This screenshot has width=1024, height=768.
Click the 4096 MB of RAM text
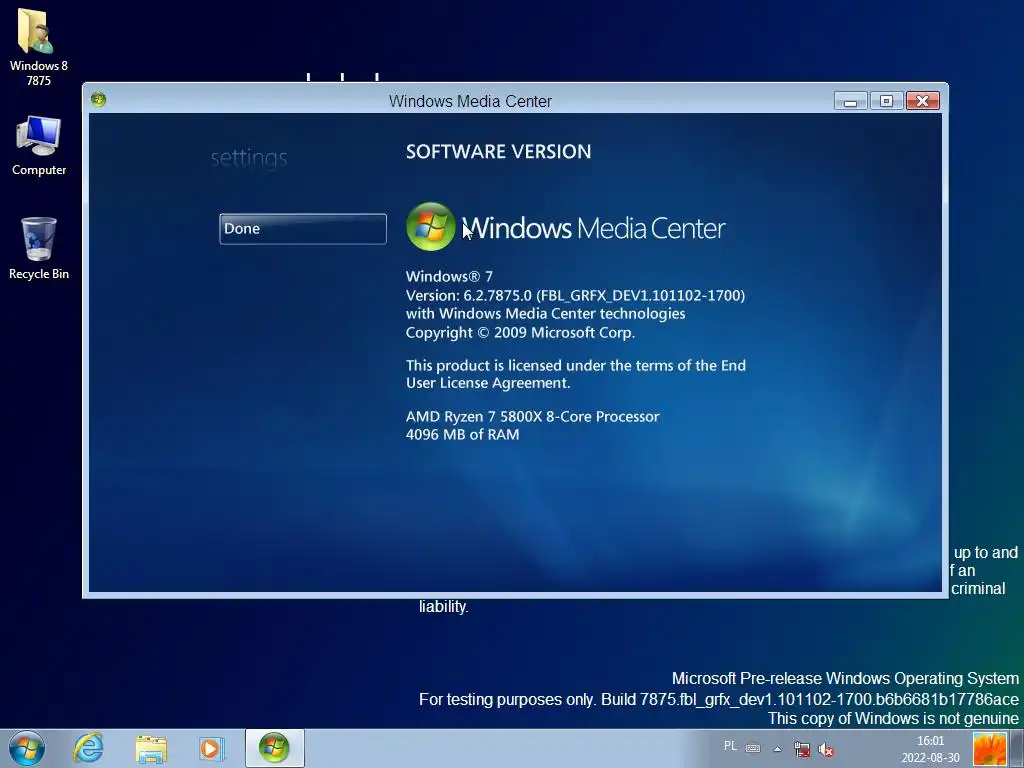pyautogui.click(x=462, y=434)
